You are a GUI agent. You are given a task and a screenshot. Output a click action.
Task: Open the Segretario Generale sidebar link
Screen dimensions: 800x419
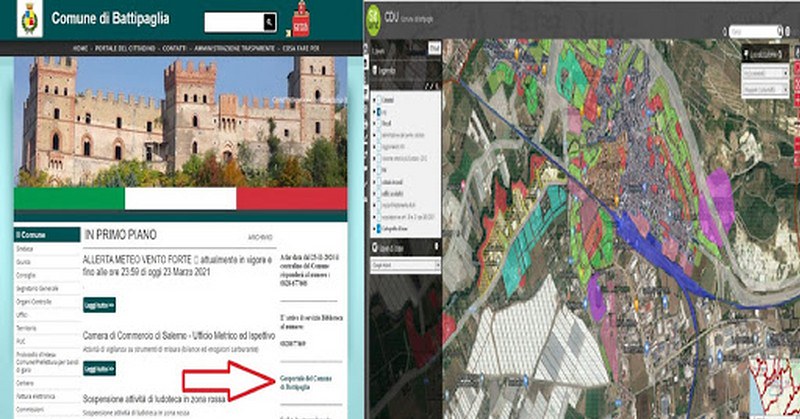point(37,288)
